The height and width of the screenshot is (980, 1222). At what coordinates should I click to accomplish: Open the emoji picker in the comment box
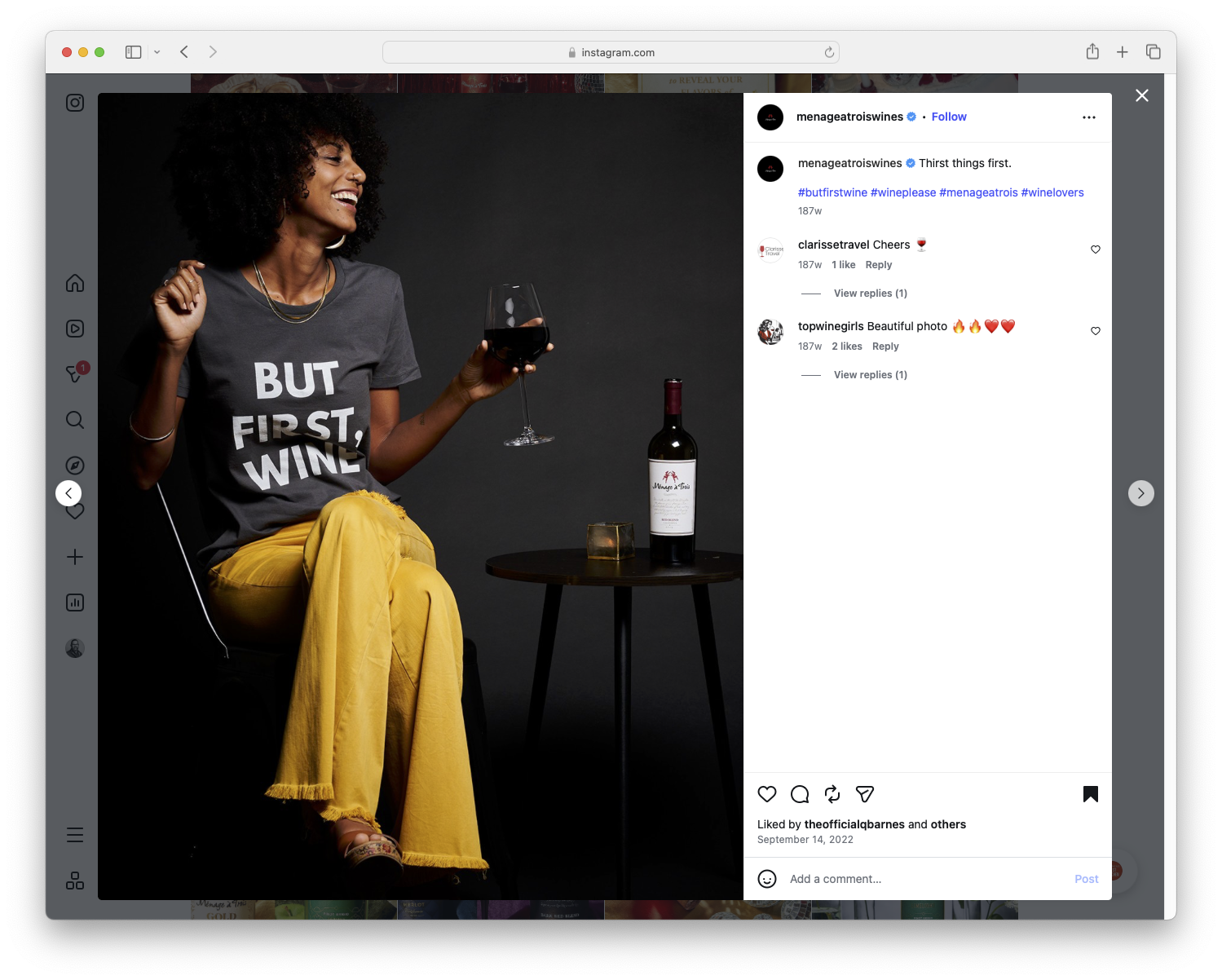coord(767,879)
